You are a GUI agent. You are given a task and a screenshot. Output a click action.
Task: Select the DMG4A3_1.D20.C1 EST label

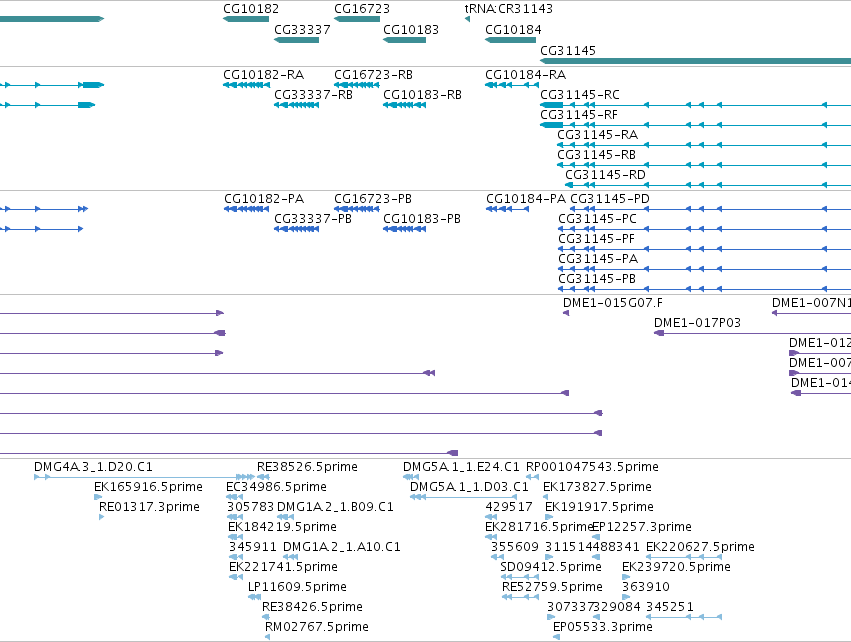click(x=93, y=467)
